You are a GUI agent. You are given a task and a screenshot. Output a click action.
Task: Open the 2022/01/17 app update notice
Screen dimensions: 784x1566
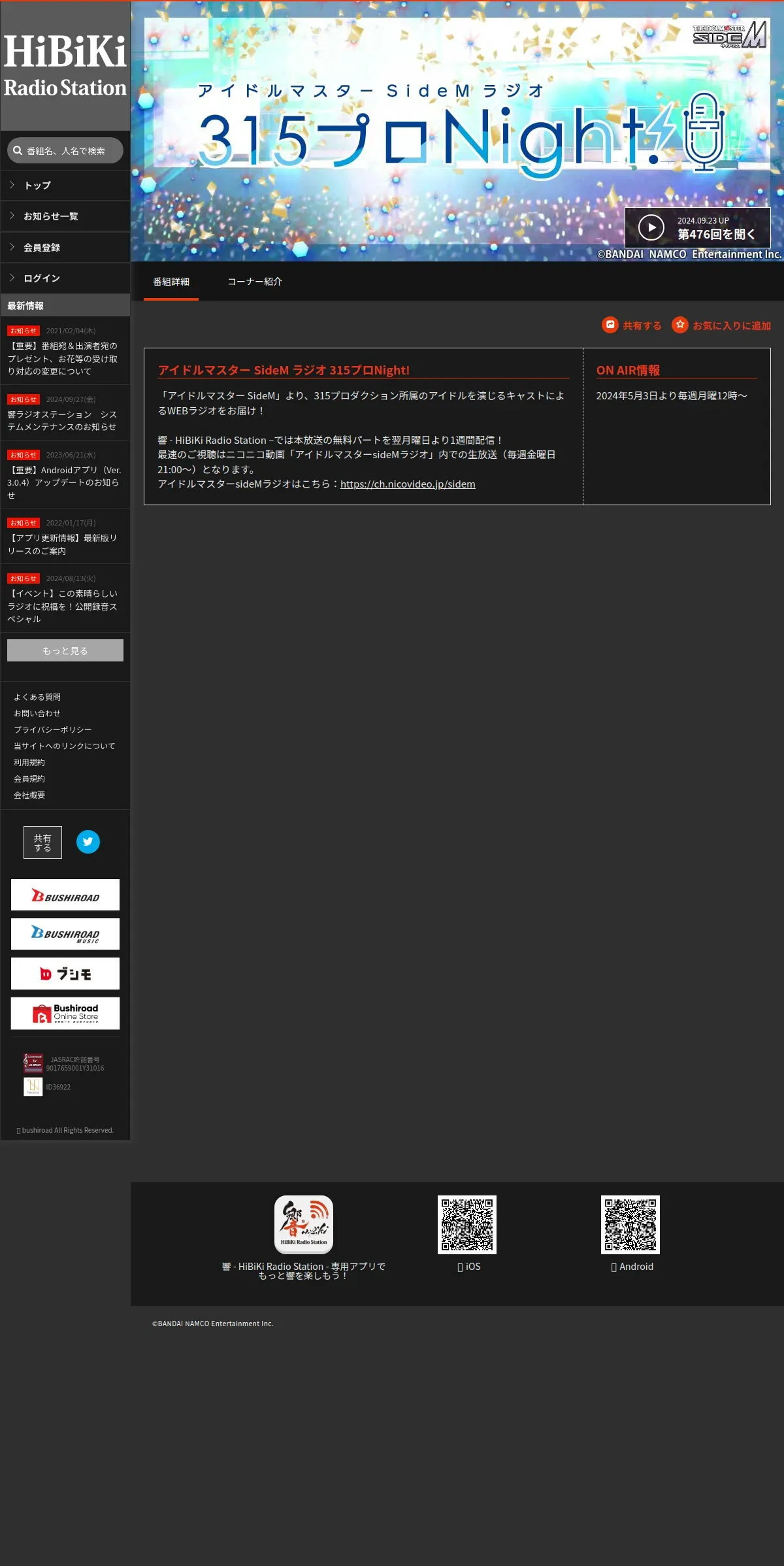pyautogui.click(x=65, y=537)
